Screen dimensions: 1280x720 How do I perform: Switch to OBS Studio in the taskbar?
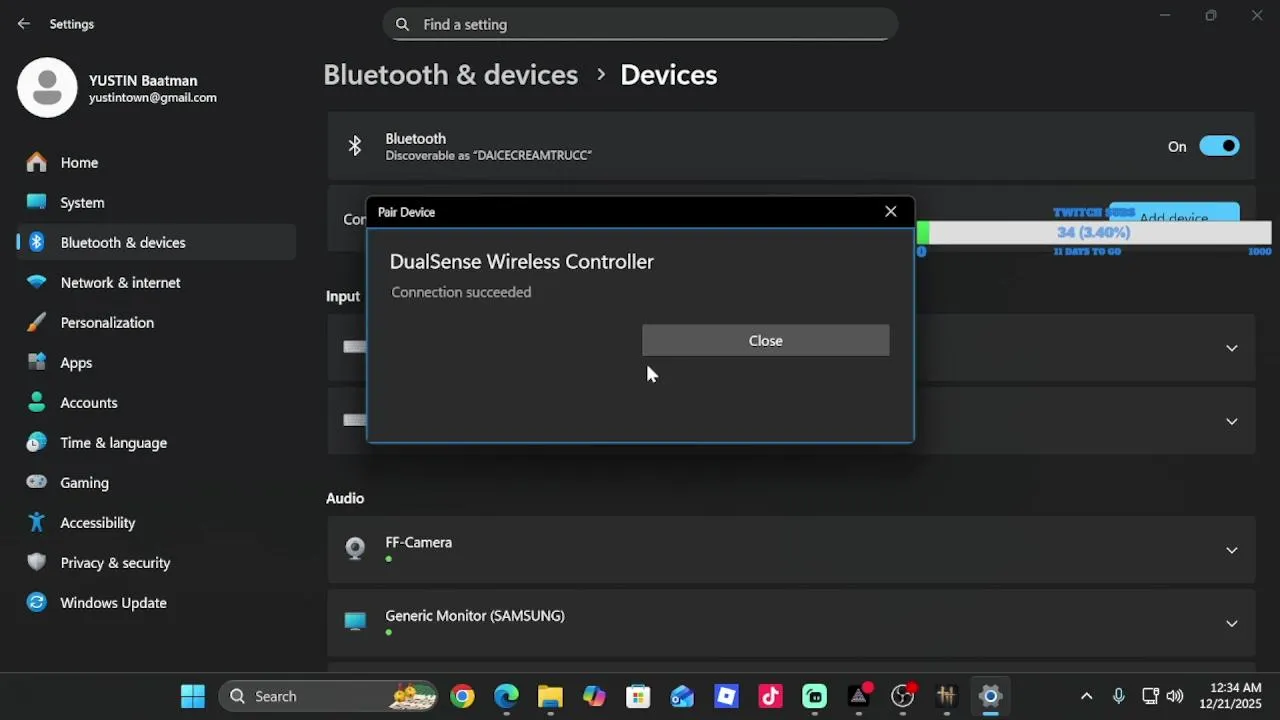[902, 696]
